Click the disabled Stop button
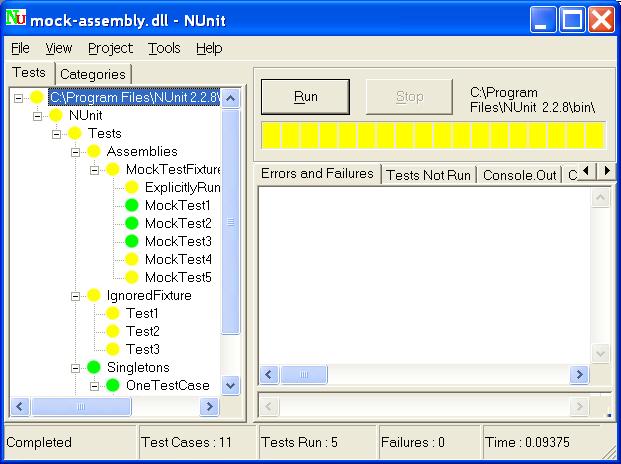The image size is (621, 464). [x=409, y=97]
